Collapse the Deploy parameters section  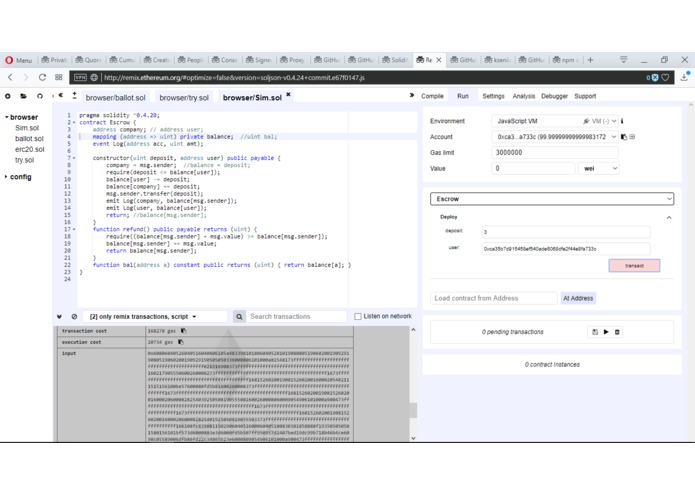[x=669, y=218]
